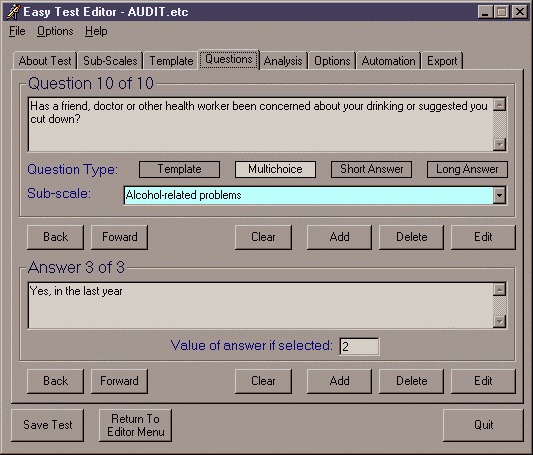The height and width of the screenshot is (455, 533).
Task: Go Forward to next answer
Action: point(119,381)
